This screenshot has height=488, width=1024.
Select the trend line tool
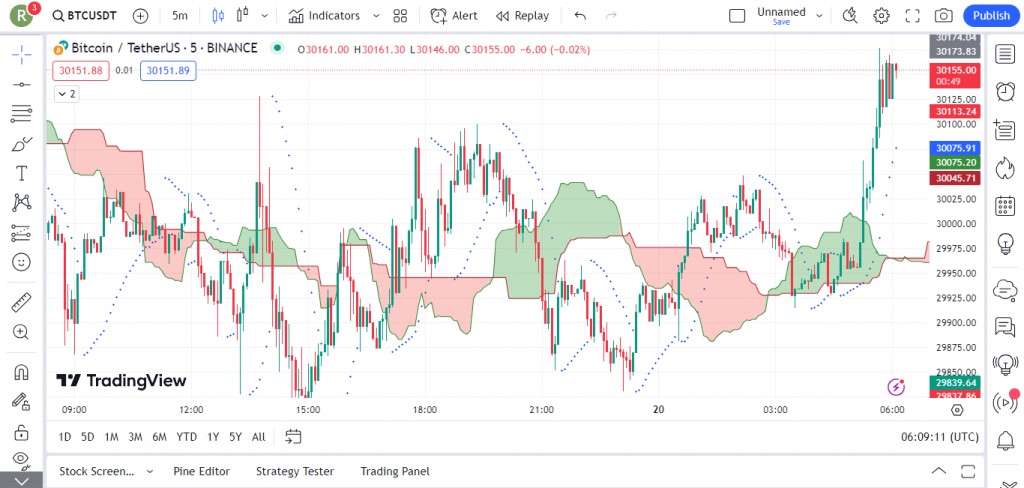click(x=22, y=84)
